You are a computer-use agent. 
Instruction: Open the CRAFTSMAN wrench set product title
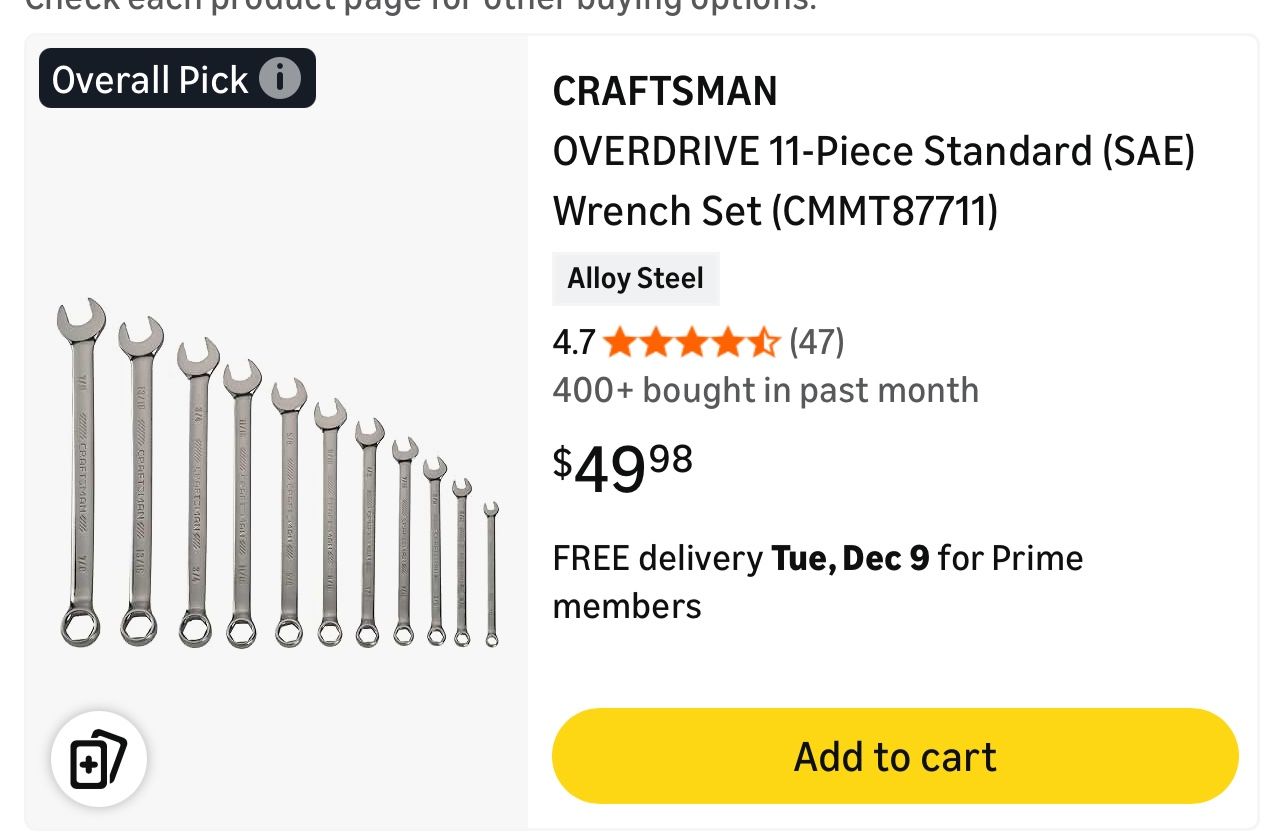tap(874, 181)
